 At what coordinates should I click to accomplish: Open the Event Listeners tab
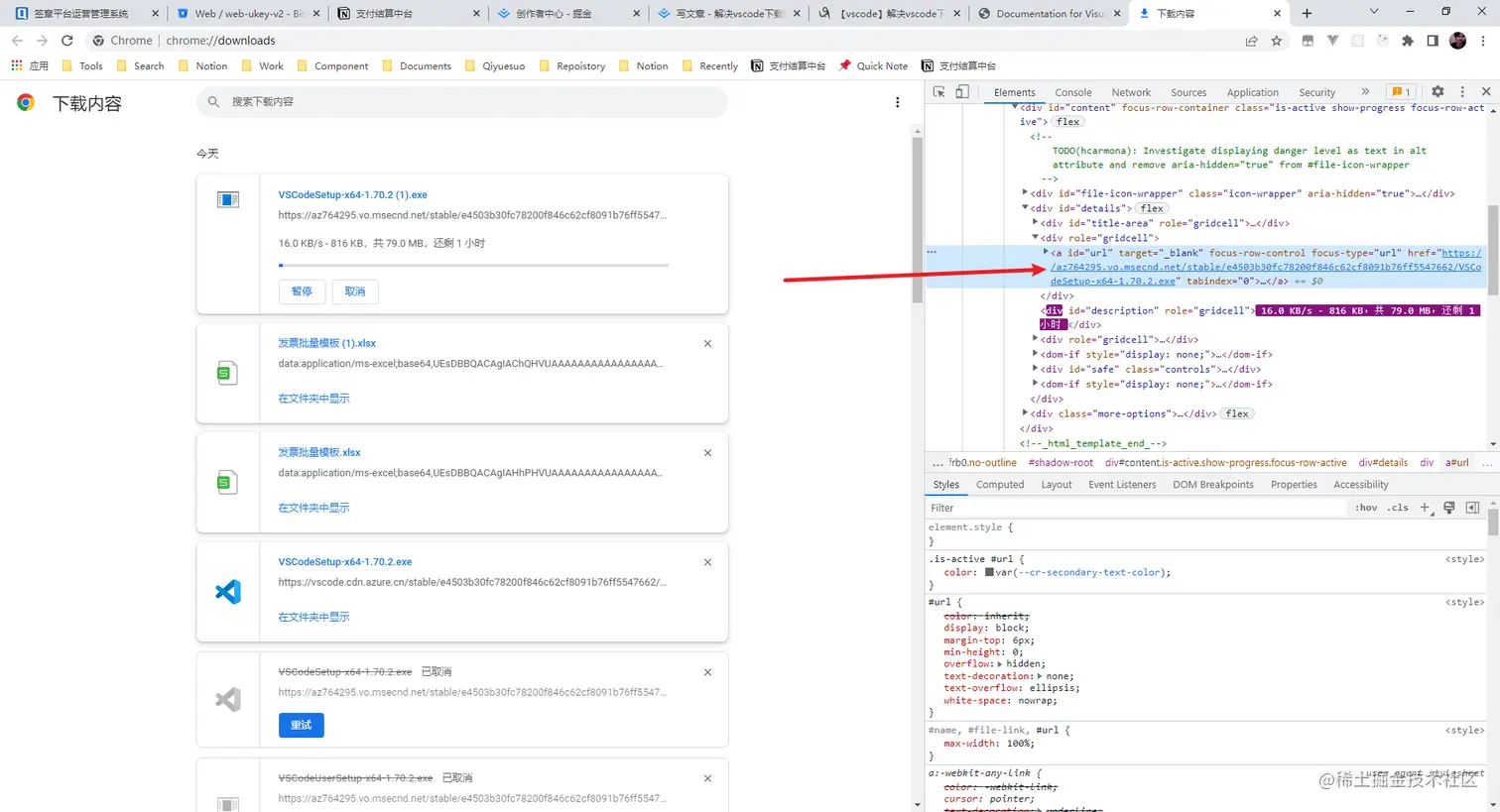click(x=1122, y=485)
